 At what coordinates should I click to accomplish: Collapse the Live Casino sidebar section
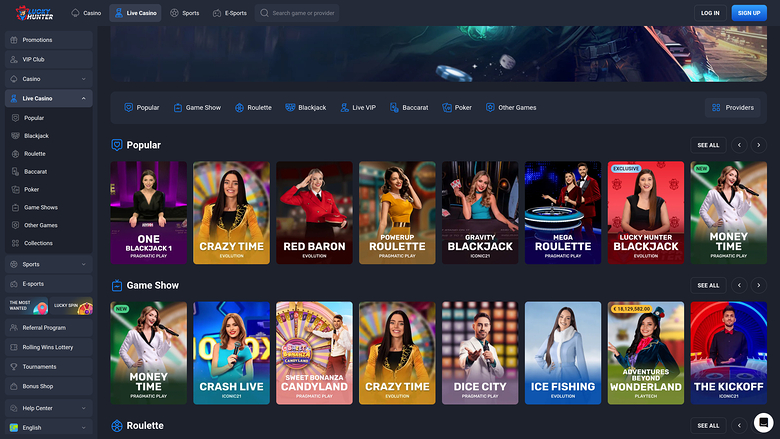pos(49,98)
